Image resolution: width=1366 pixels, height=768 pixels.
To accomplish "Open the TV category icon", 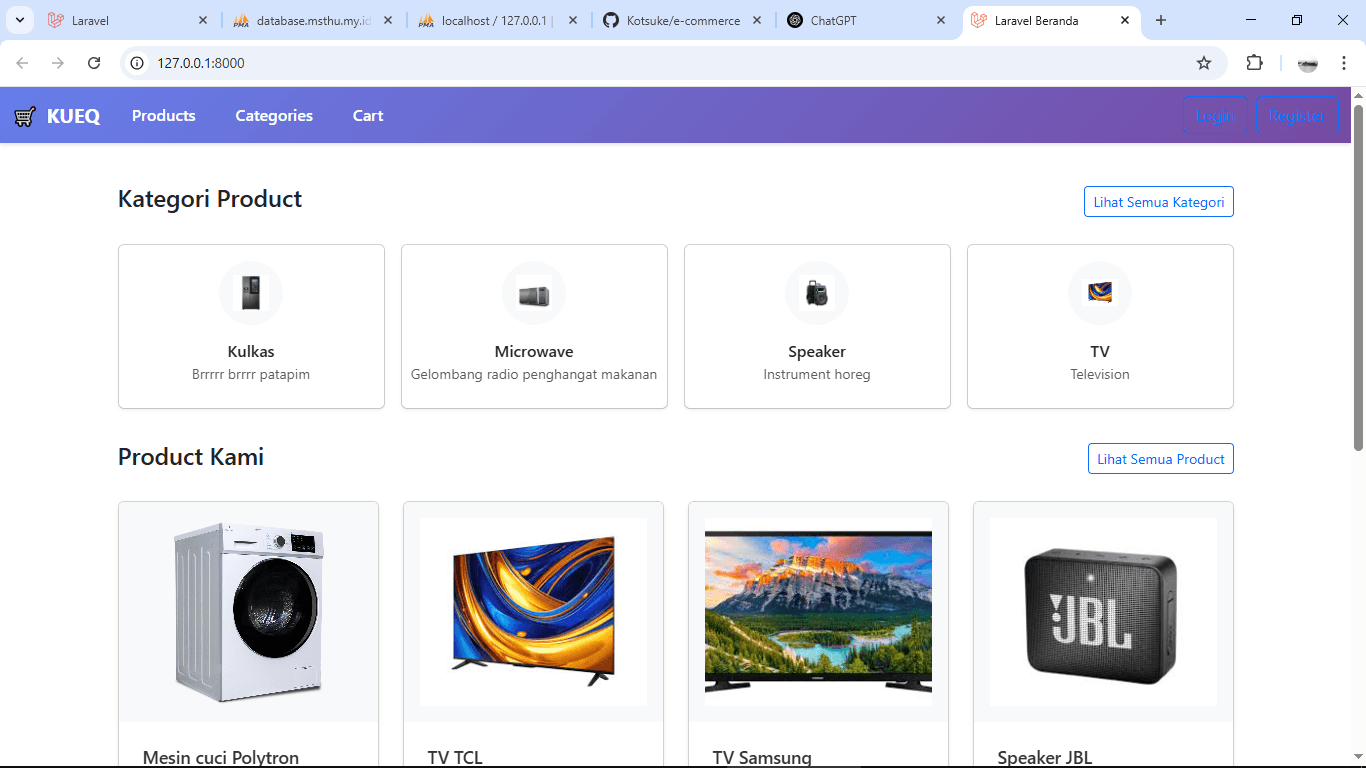I will [1100, 293].
